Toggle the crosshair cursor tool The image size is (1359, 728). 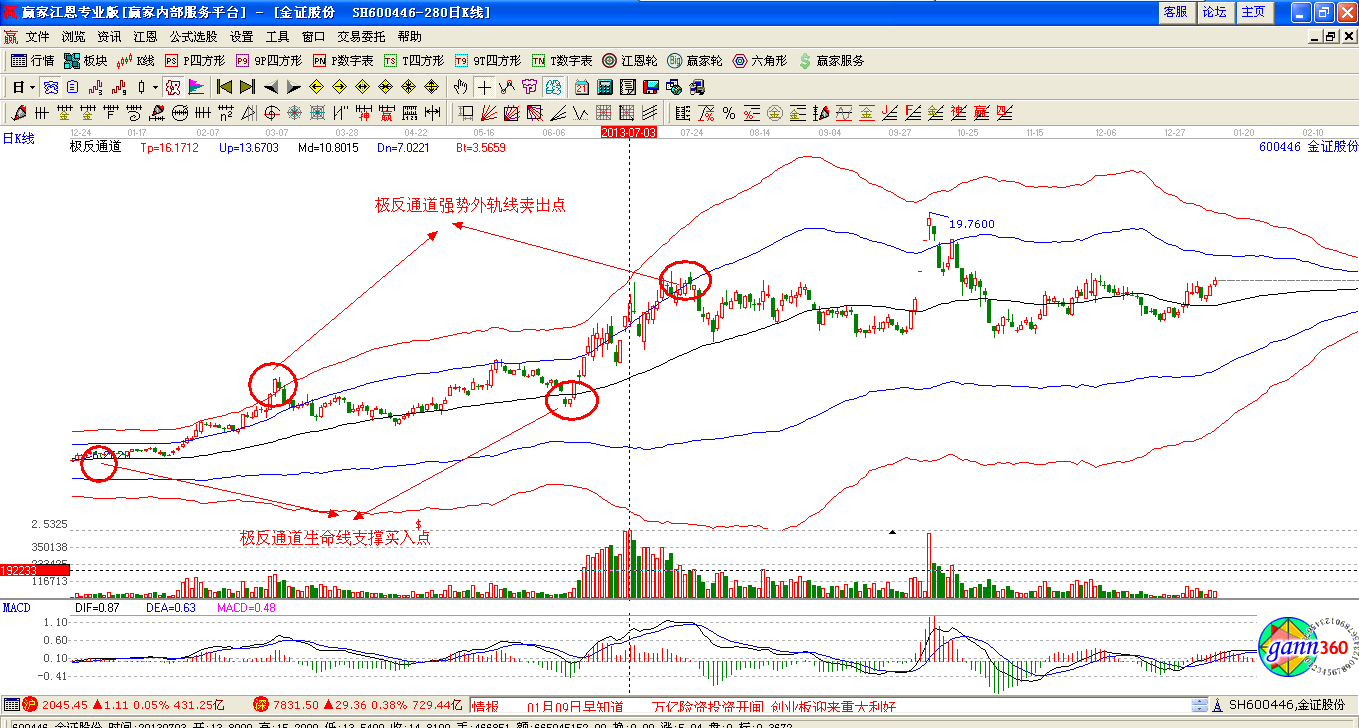(x=484, y=87)
